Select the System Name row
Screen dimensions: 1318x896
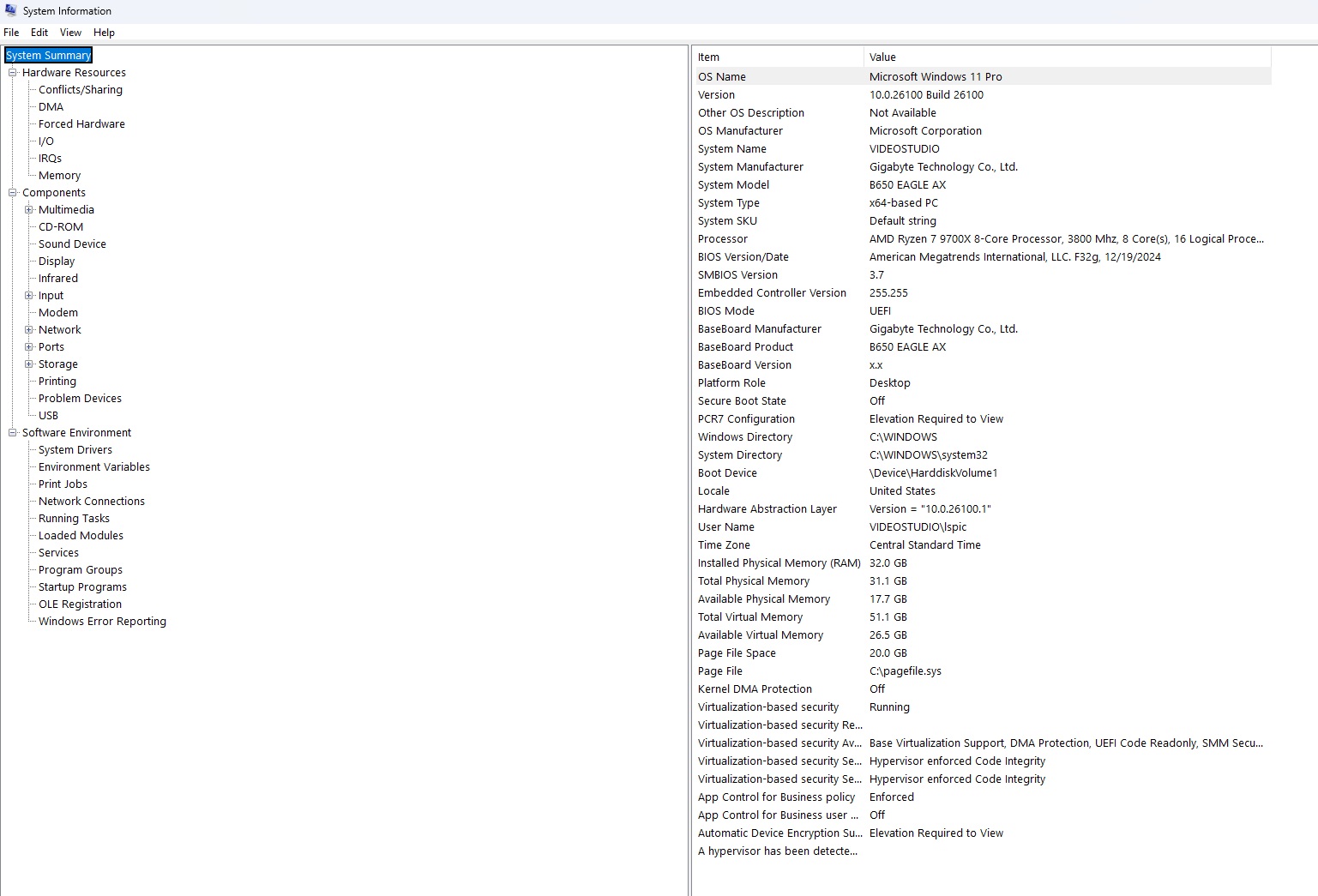coord(982,149)
